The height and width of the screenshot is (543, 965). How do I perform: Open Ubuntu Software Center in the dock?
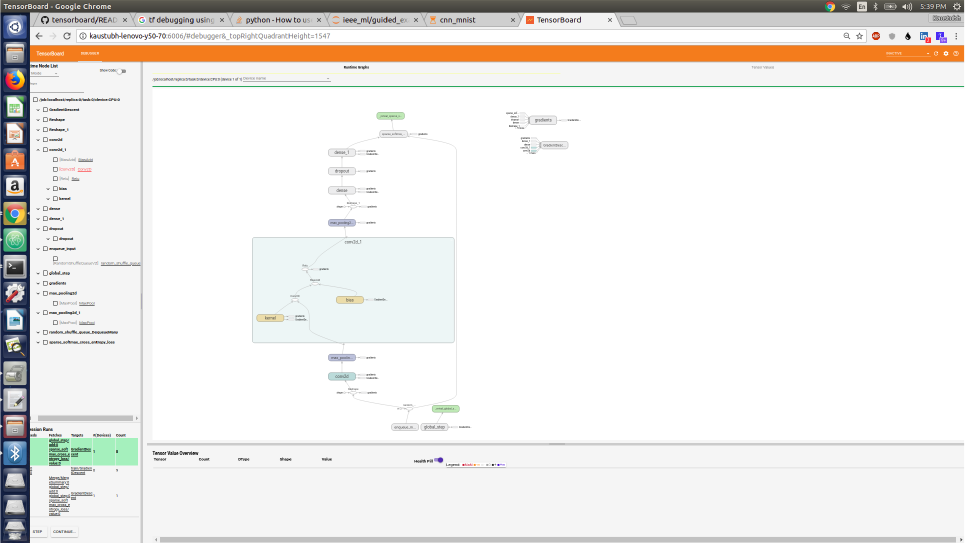click(x=15, y=160)
